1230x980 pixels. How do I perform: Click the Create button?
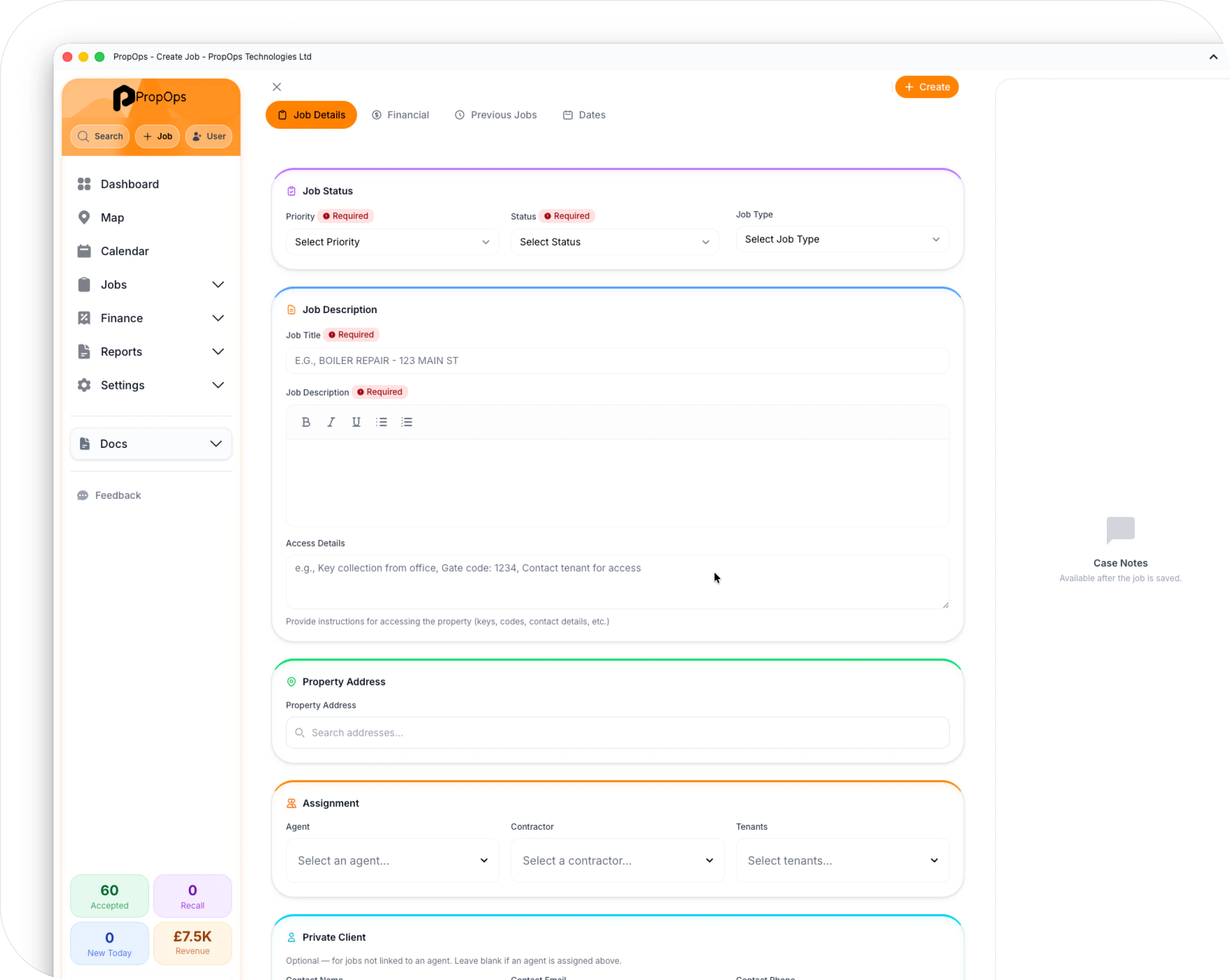tap(928, 87)
